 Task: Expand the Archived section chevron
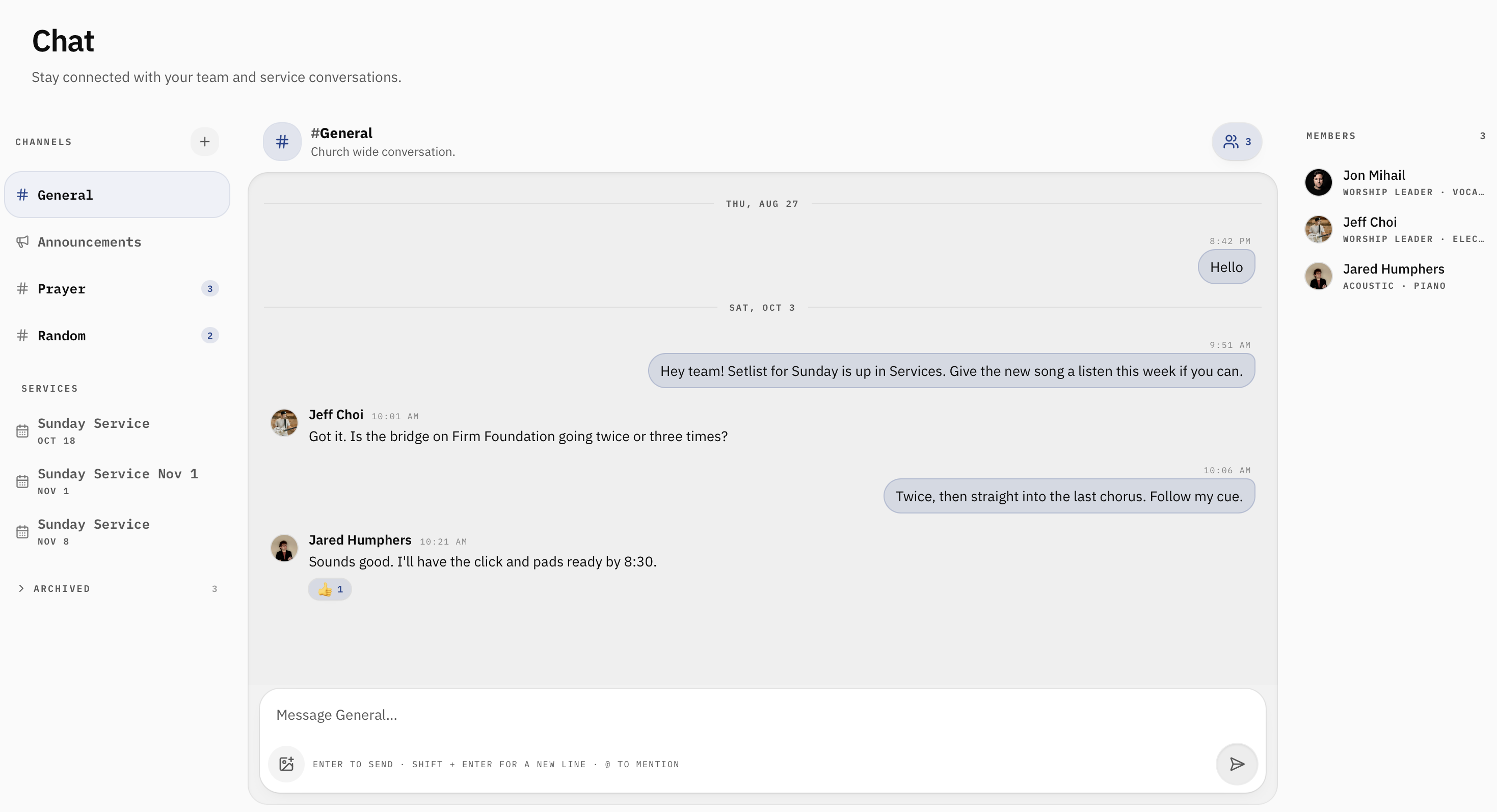point(21,588)
